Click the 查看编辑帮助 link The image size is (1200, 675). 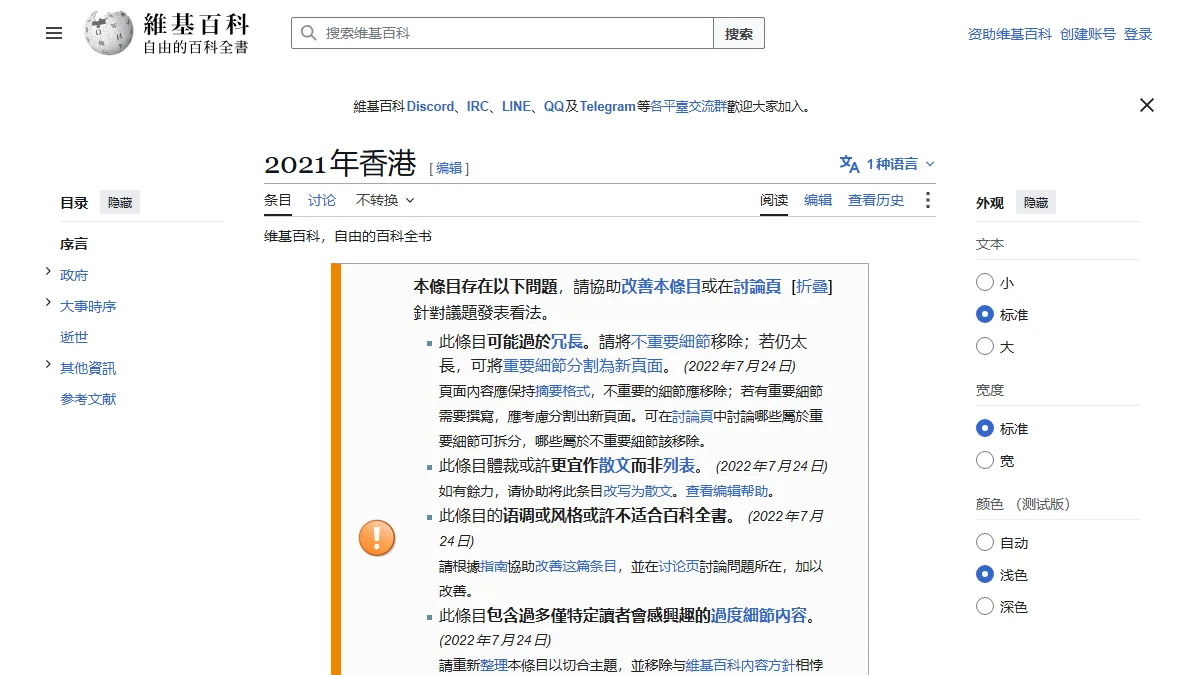[x=729, y=491]
